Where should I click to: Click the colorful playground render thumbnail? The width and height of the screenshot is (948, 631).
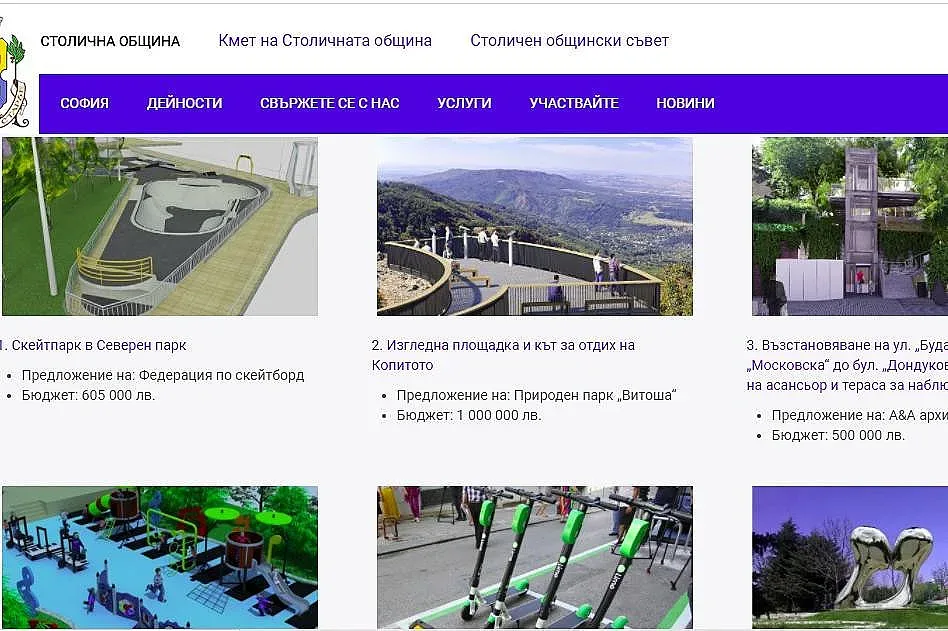tap(160, 558)
